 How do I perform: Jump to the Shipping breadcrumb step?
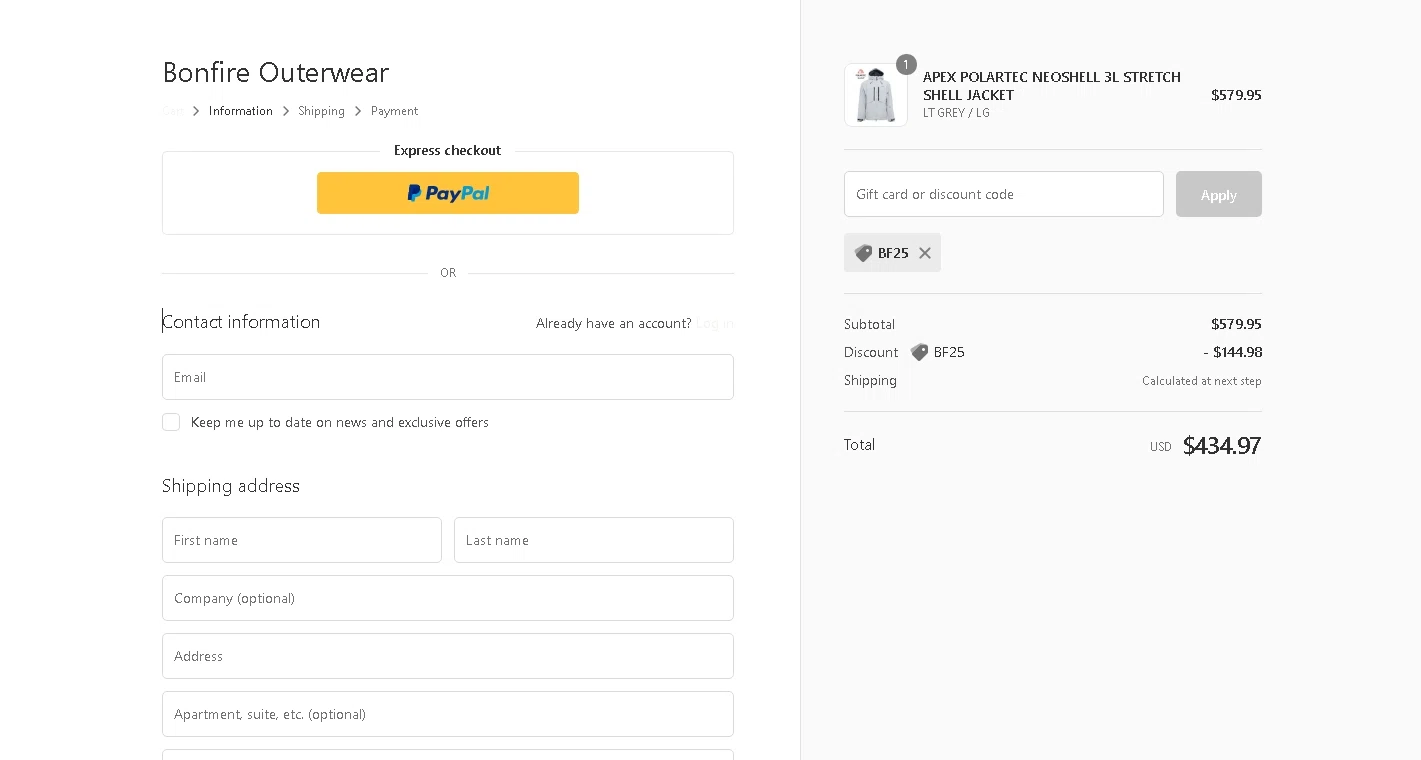(321, 111)
